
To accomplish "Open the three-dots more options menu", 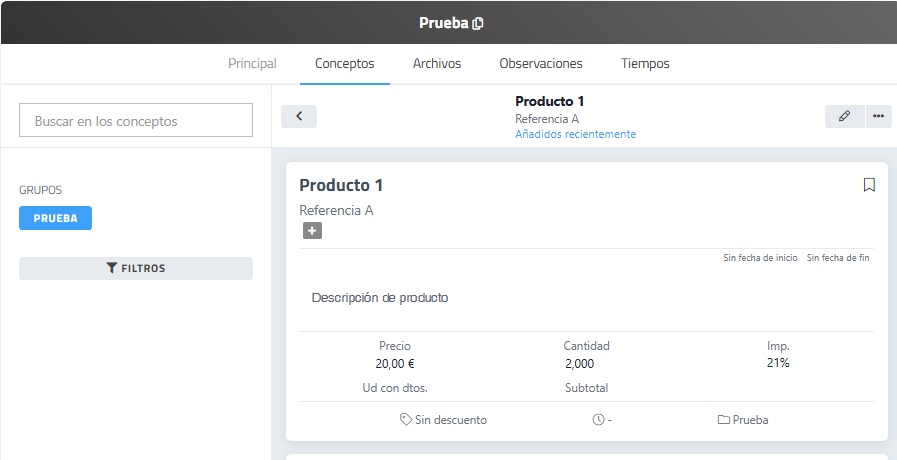I will 878,116.
